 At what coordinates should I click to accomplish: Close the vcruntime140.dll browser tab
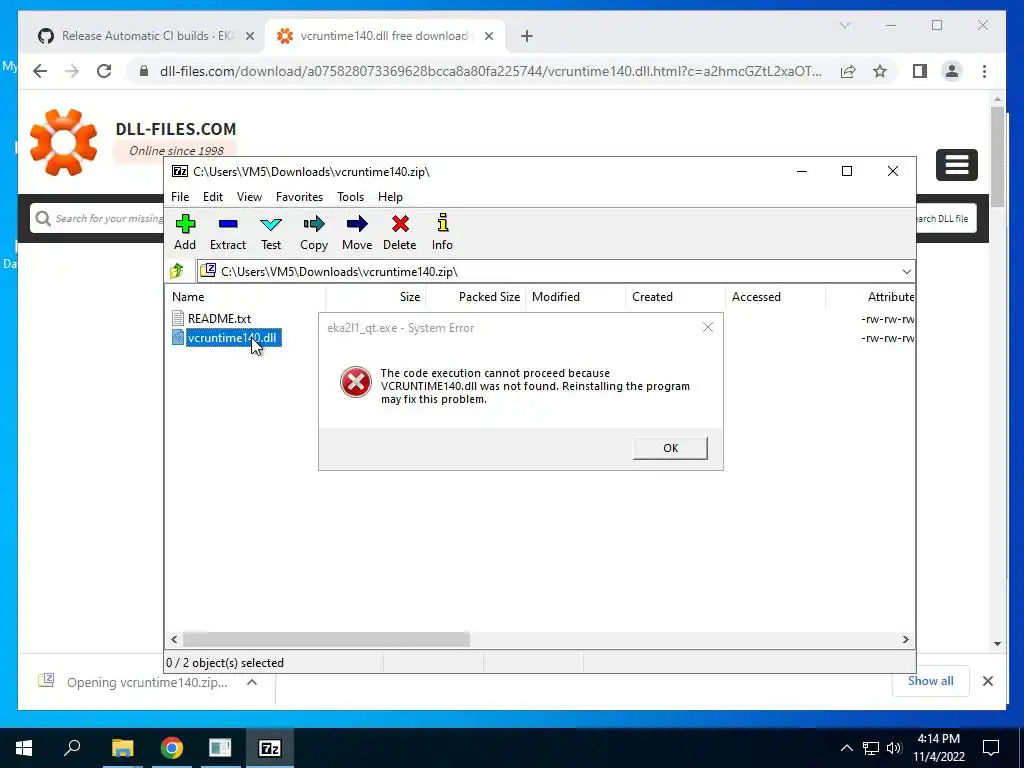(488, 36)
